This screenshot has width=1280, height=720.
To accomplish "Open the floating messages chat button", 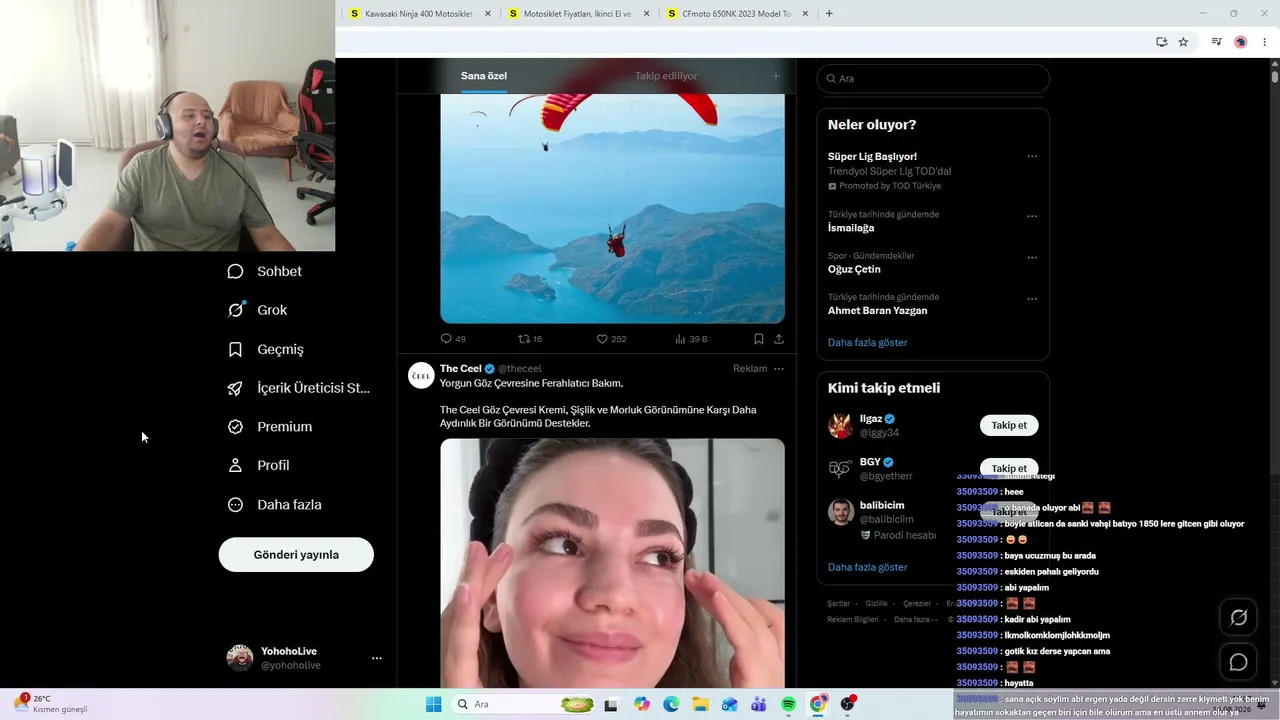I will [x=1238, y=662].
